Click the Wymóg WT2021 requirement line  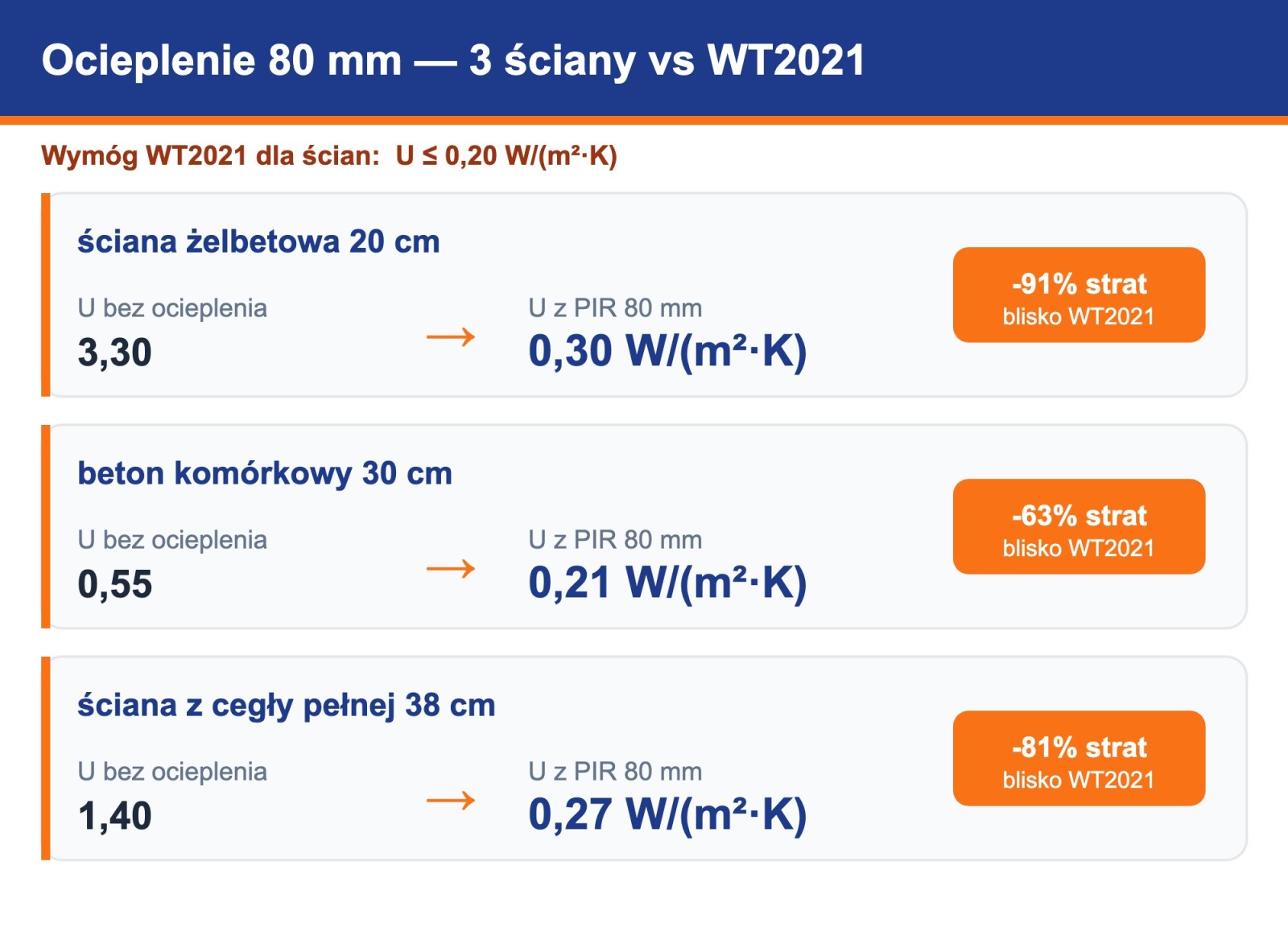coord(329,155)
